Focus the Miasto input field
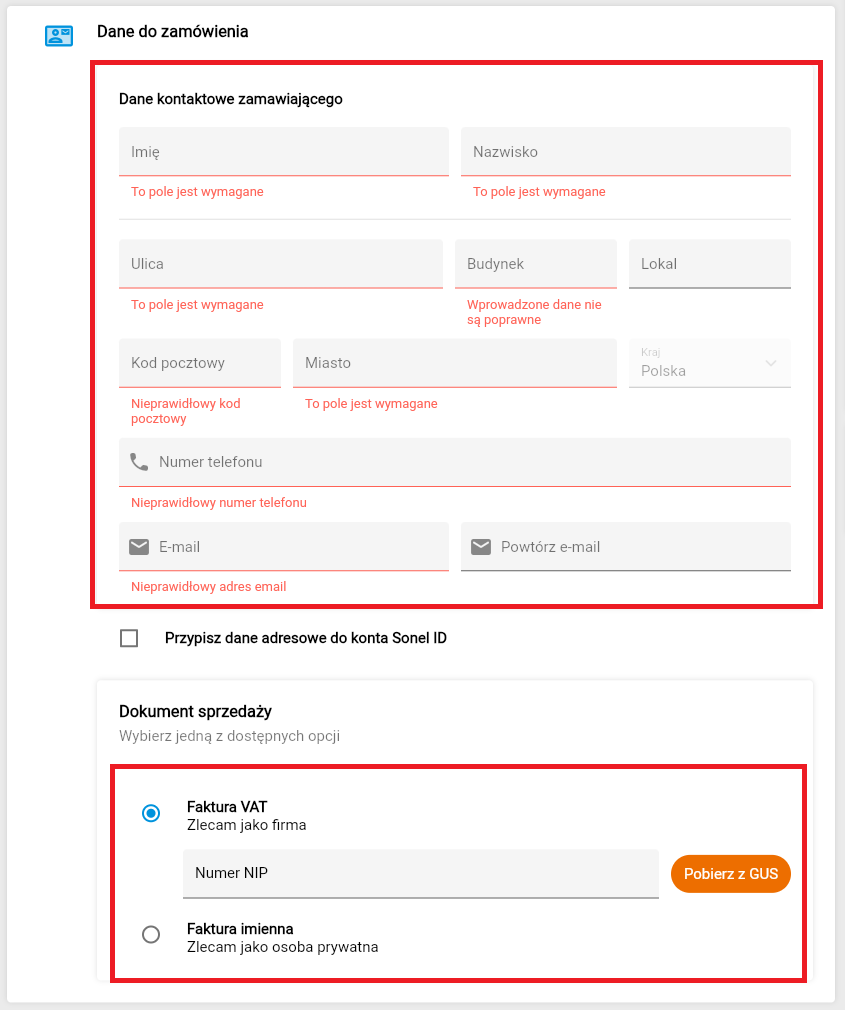Viewport: 845px width, 1010px height. pos(454,363)
